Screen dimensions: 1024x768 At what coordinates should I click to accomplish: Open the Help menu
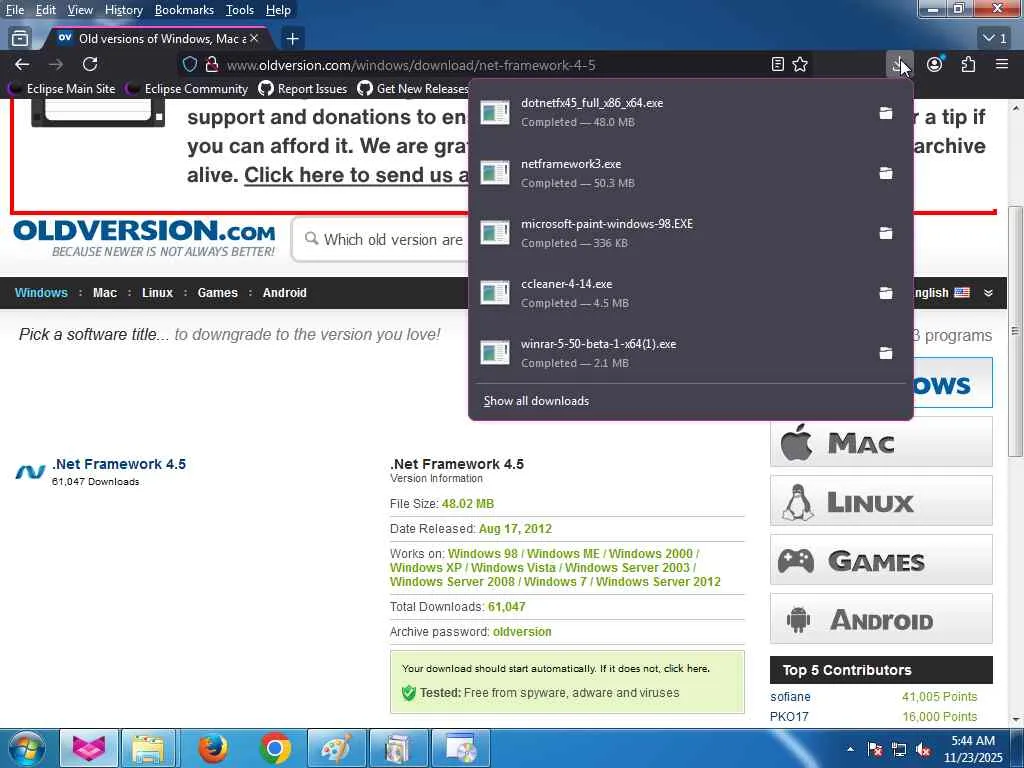[x=278, y=10]
